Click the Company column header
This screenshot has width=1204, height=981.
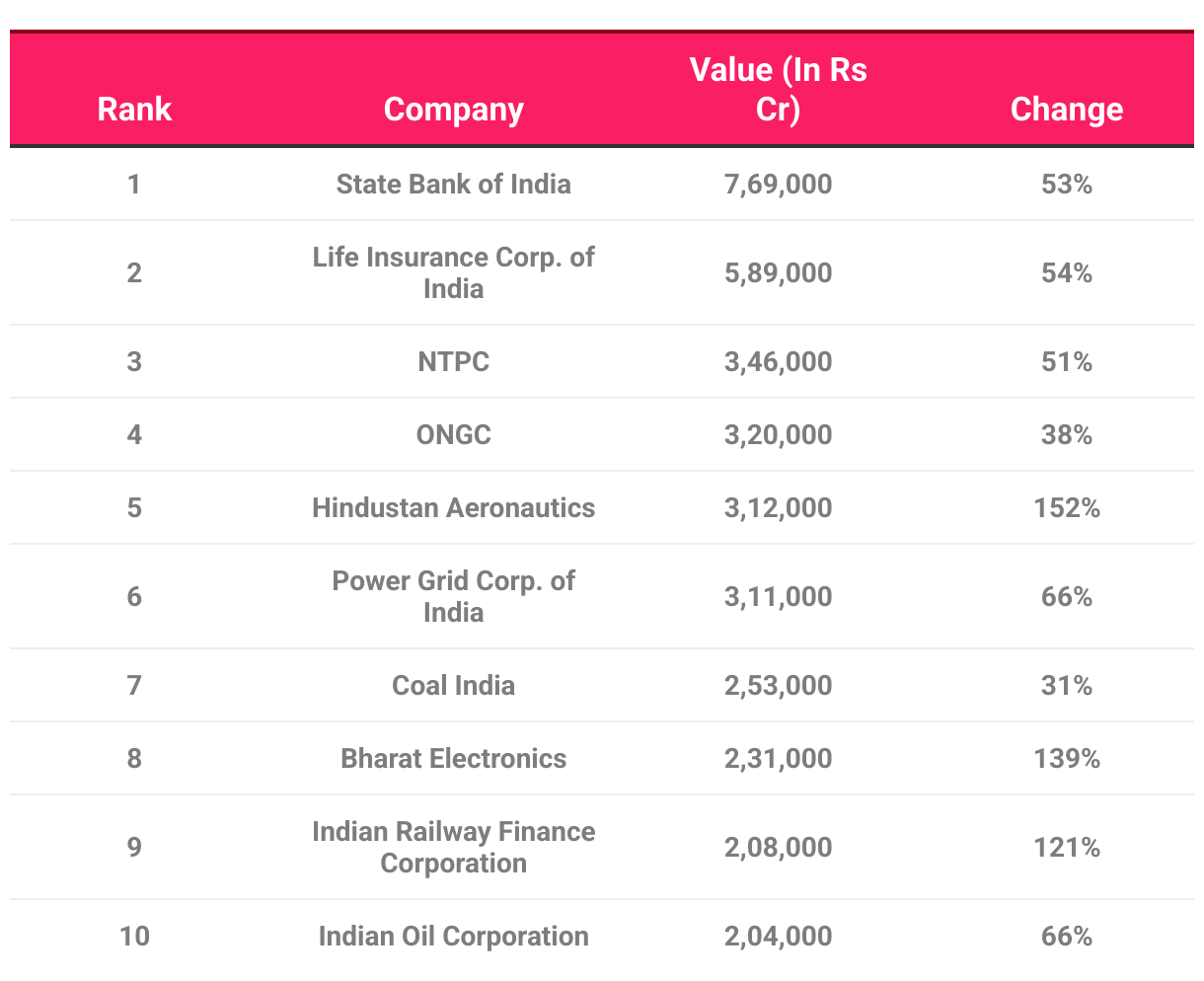(x=453, y=109)
